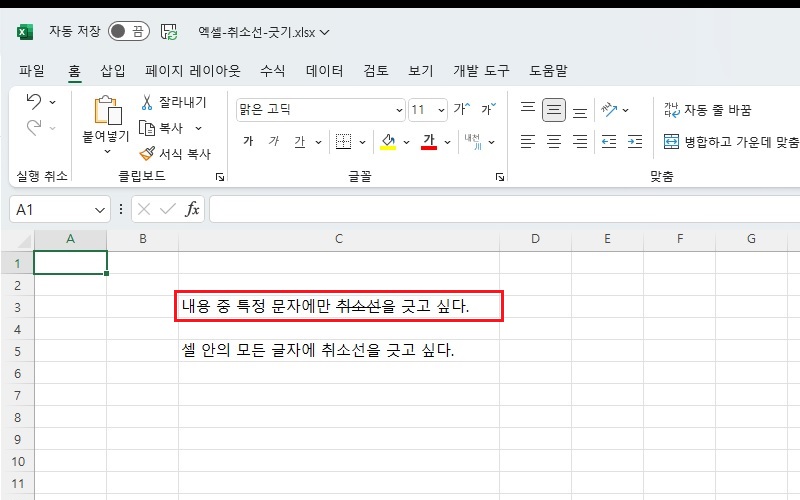
Task: Click the text orientation icon
Action: (x=609, y=109)
